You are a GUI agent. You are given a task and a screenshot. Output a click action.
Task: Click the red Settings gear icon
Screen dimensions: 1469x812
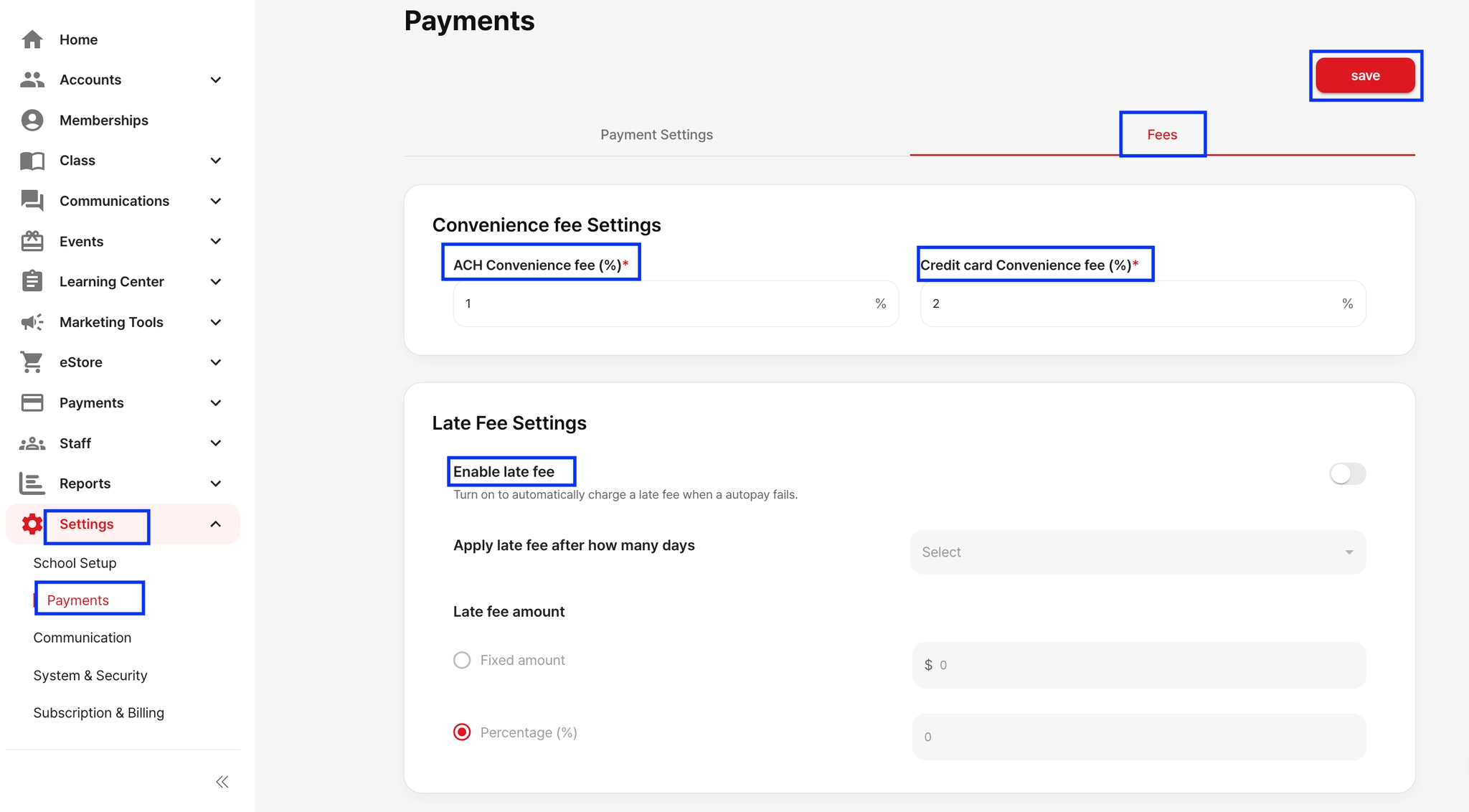pos(32,524)
